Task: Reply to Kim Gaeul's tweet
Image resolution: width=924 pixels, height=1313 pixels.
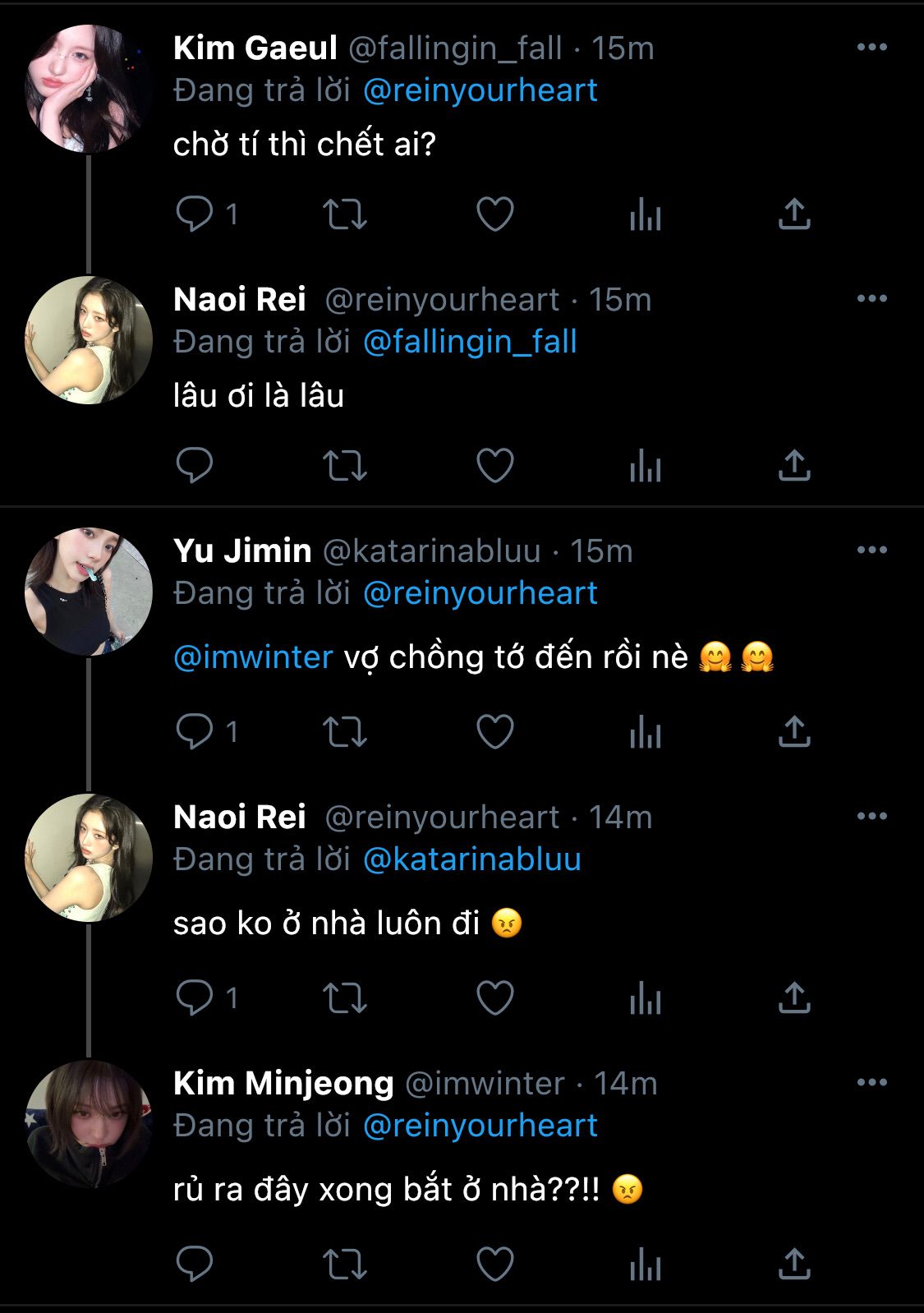Action: click(195, 214)
